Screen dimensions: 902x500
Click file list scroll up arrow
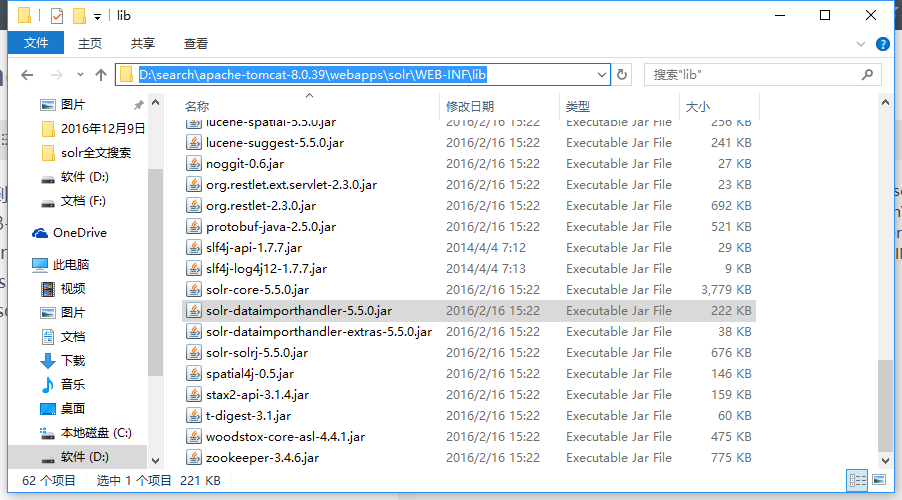pos(885,102)
